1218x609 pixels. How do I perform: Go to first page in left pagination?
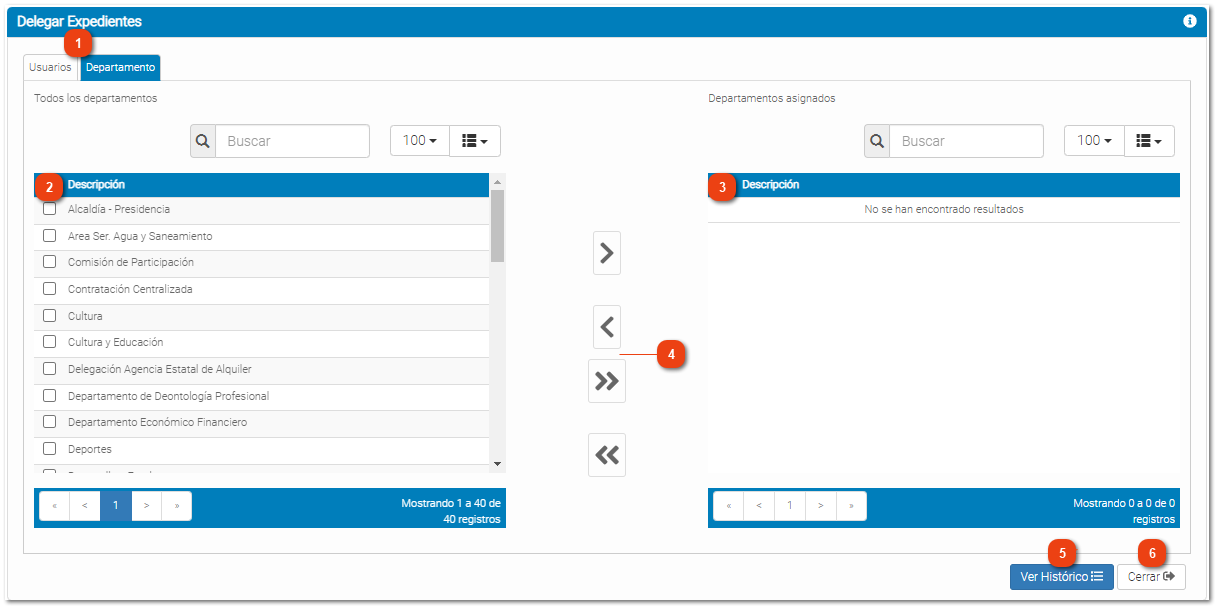(x=54, y=506)
